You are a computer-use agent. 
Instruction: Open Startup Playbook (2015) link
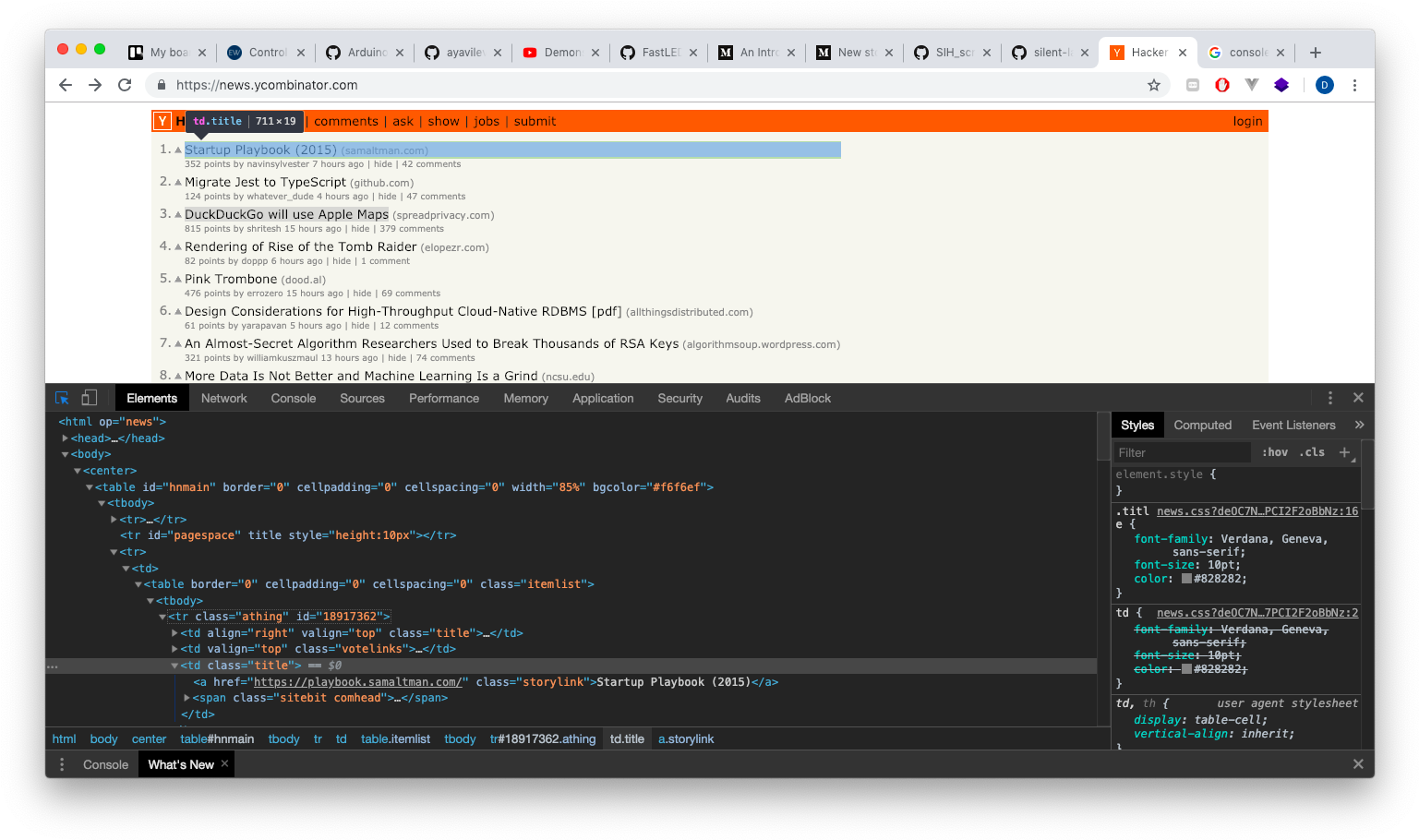(x=261, y=150)
